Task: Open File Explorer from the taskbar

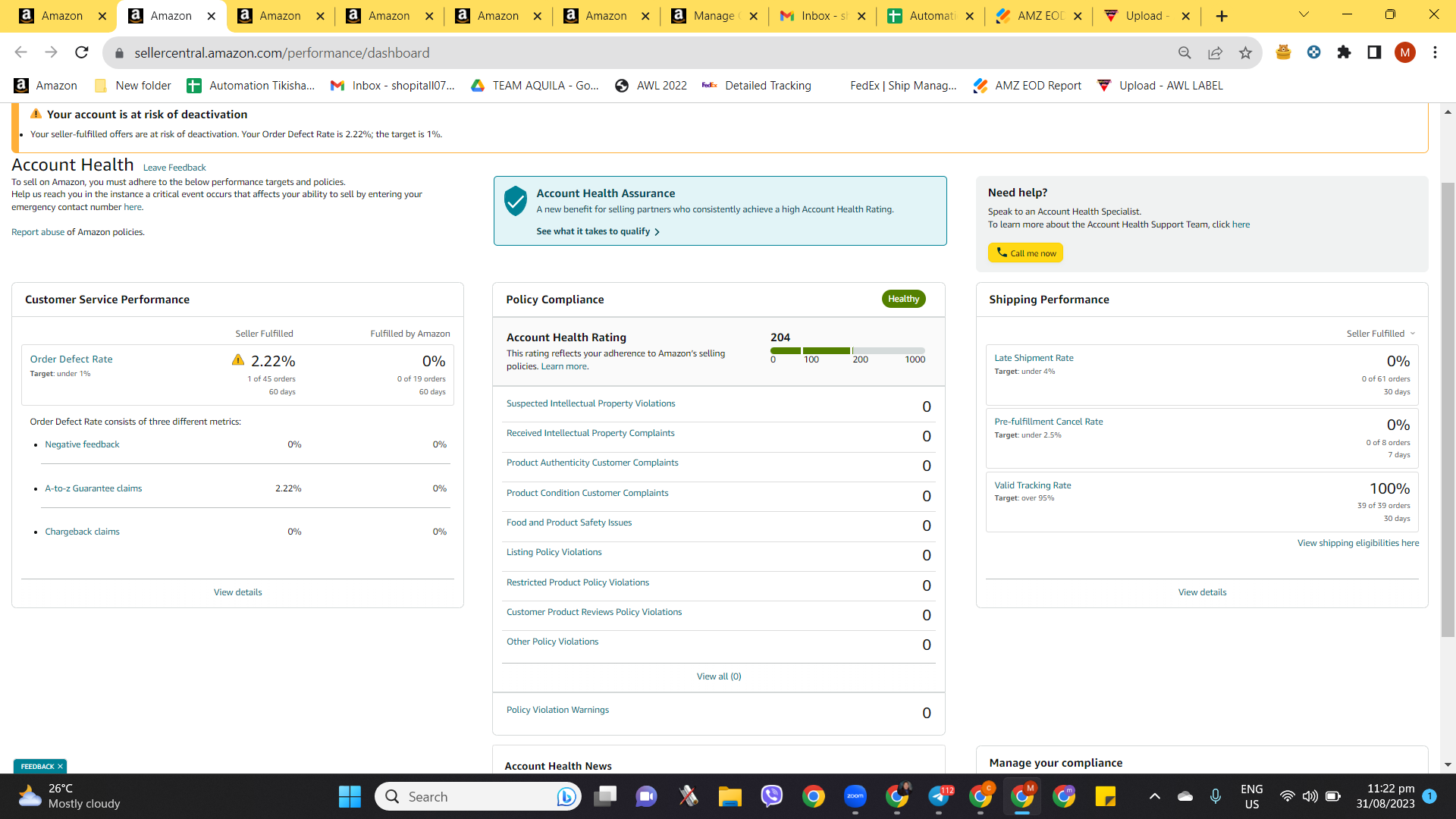Action: 730,796
